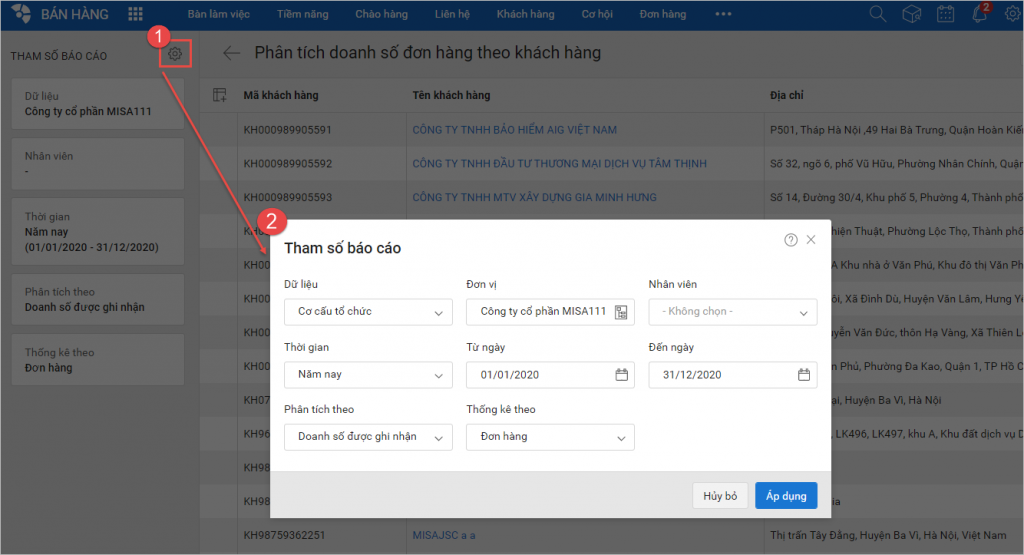Expand the Thời gian dropdown
This screenshot has height=555, width=1024.
coord(368,375)
